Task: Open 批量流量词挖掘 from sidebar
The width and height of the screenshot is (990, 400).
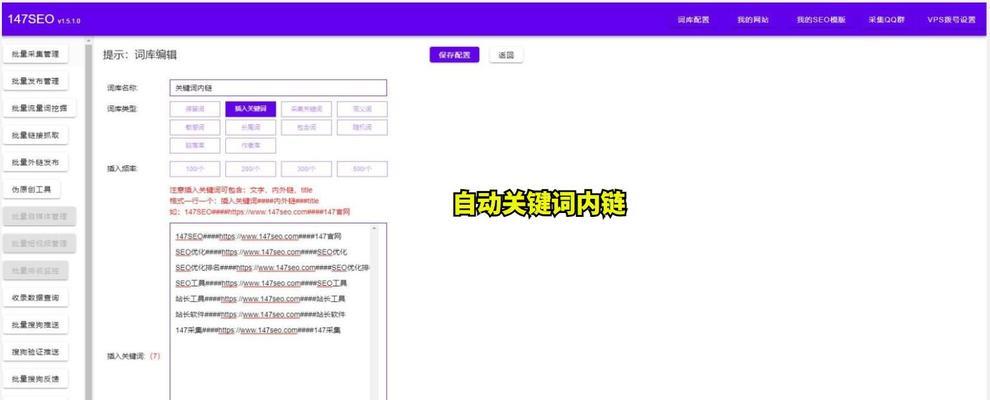Action: [39, 108]
